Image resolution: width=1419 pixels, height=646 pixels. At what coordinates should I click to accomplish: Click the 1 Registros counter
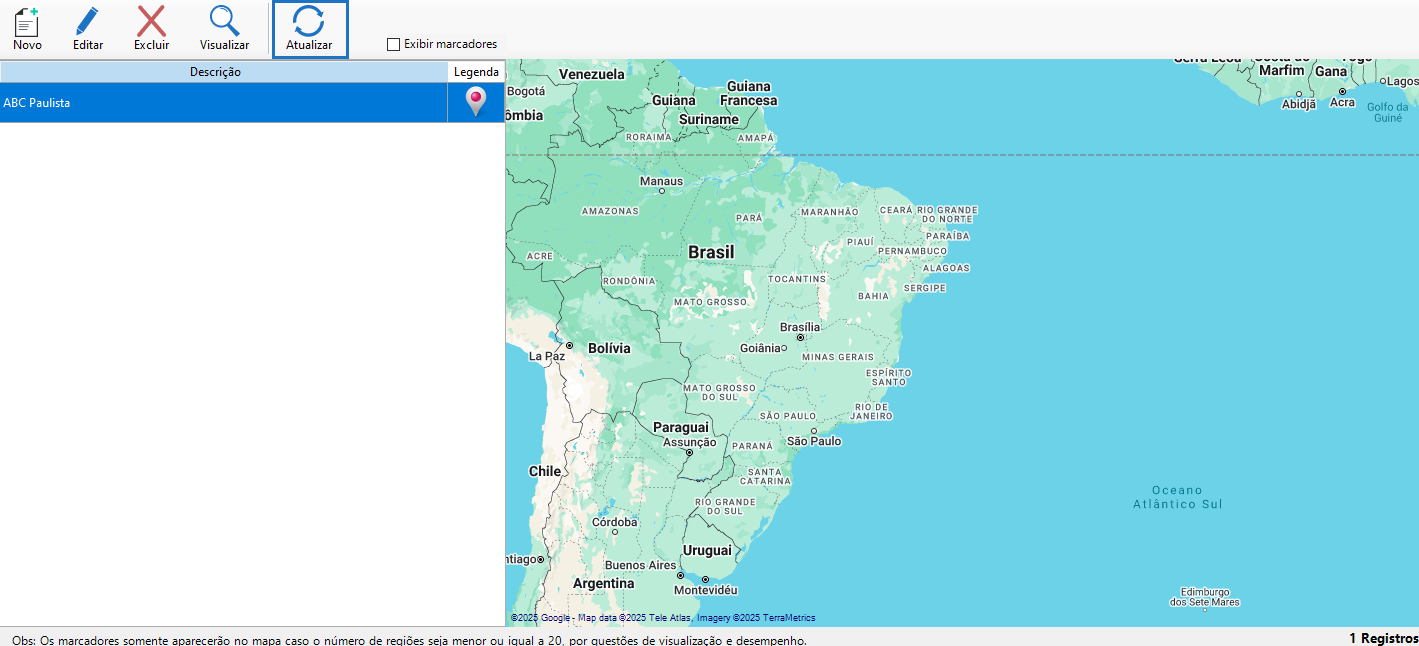(1383, 637)
